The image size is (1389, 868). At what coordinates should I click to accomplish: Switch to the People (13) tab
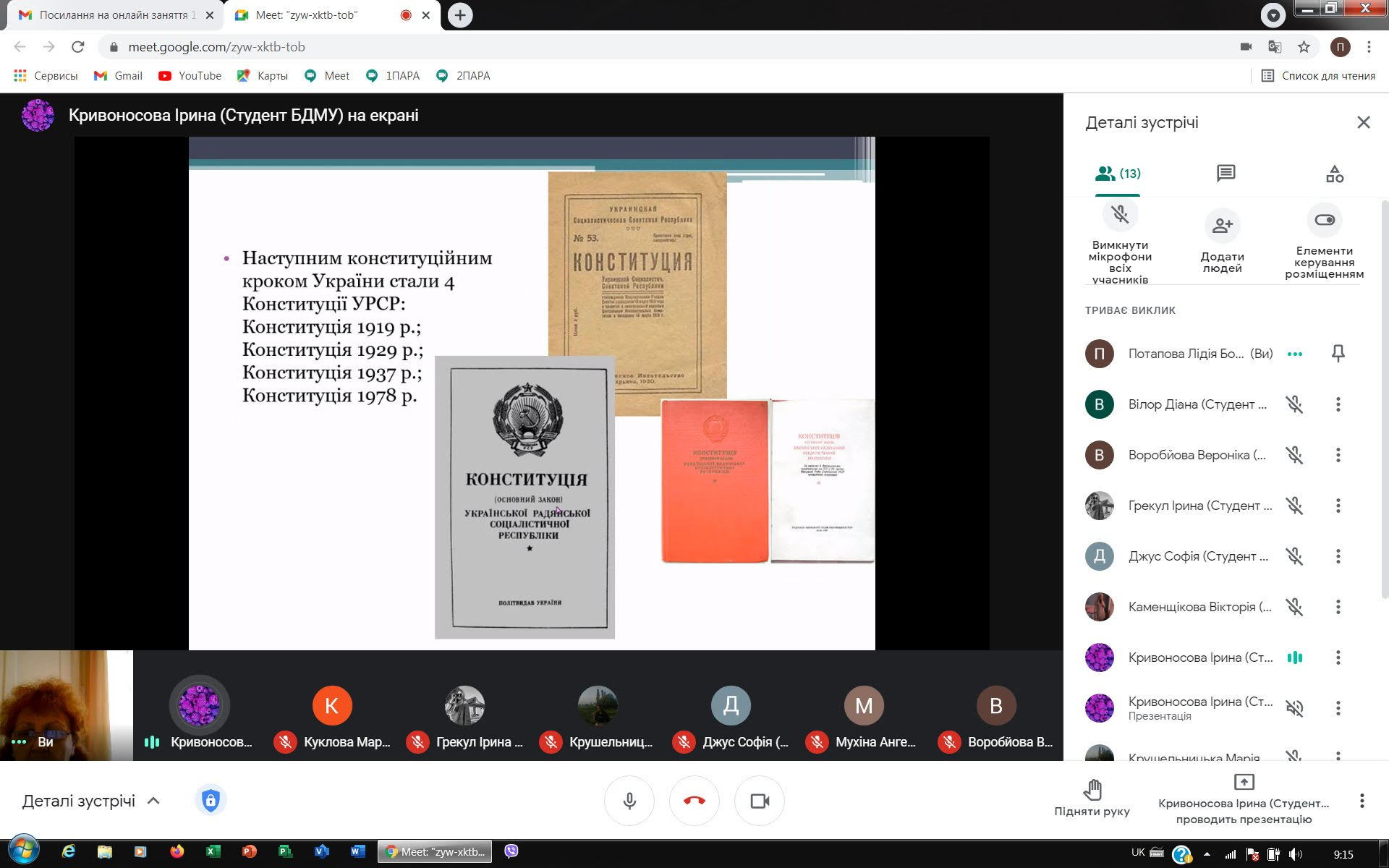point(1118,174)
